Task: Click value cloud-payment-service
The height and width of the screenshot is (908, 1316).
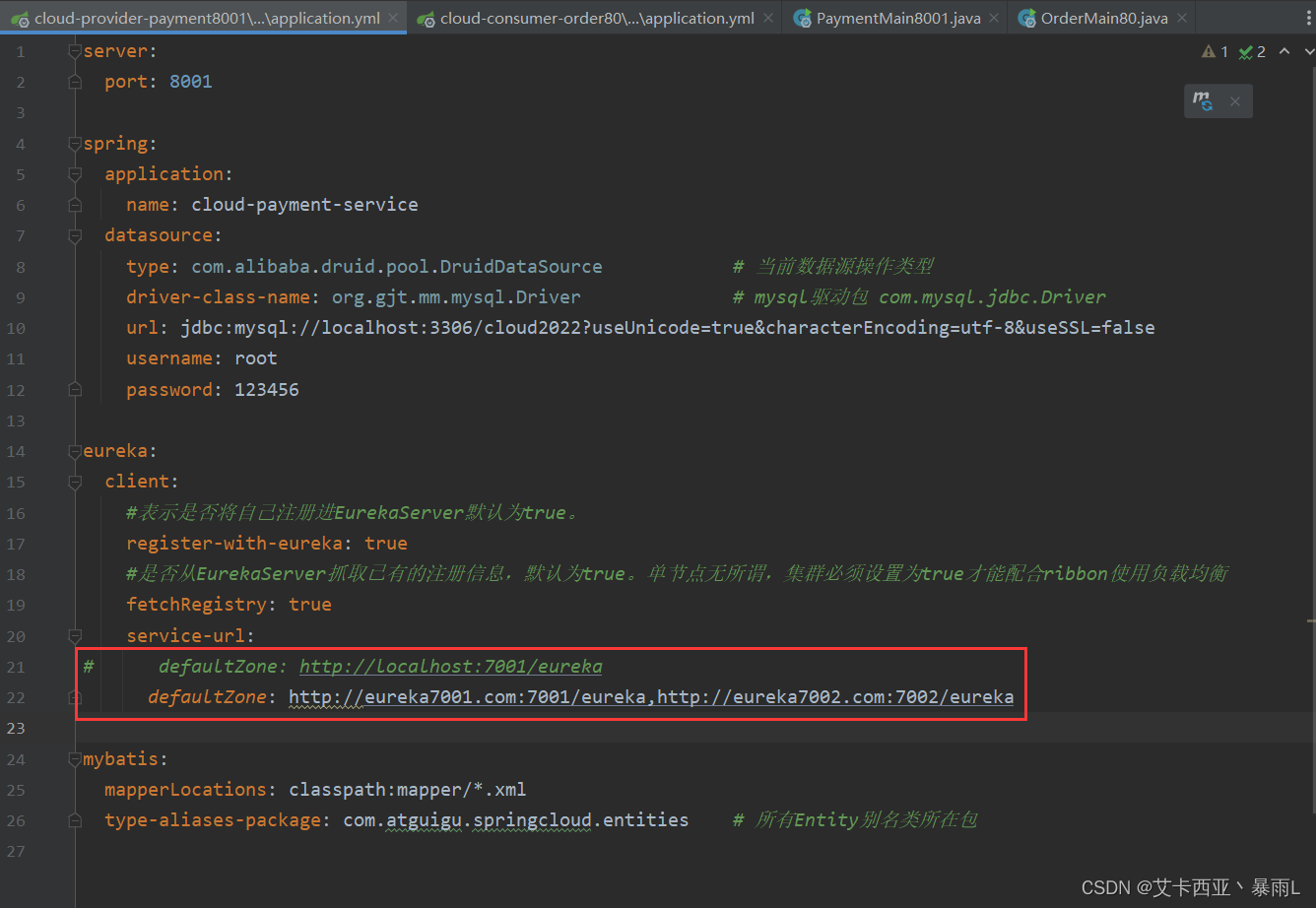Action: coord(304,205)
